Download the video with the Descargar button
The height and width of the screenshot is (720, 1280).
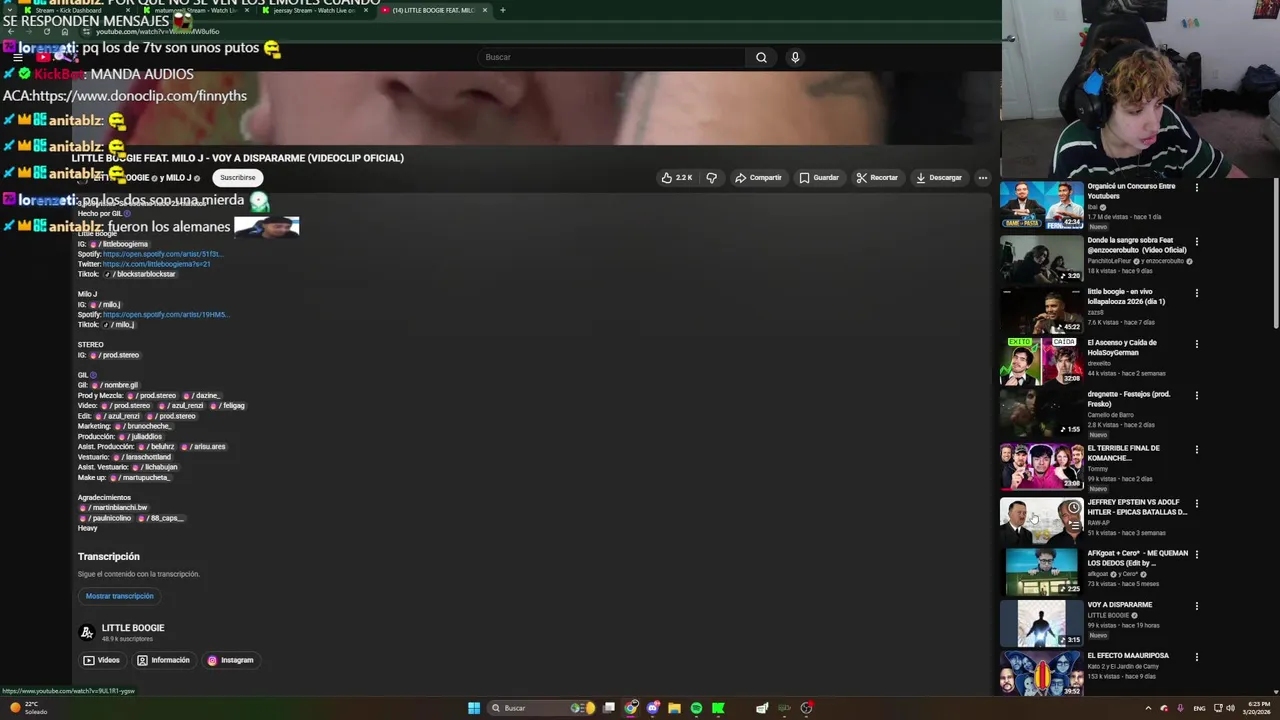tap(939, 178)
